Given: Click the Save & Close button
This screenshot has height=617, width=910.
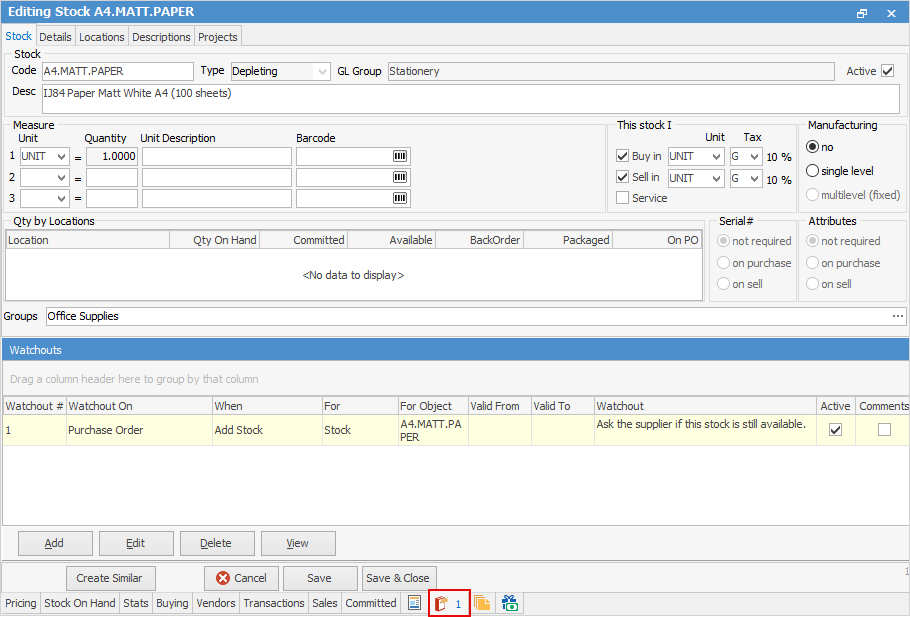Looking at the screenshot, I should [x=397, y=578].
